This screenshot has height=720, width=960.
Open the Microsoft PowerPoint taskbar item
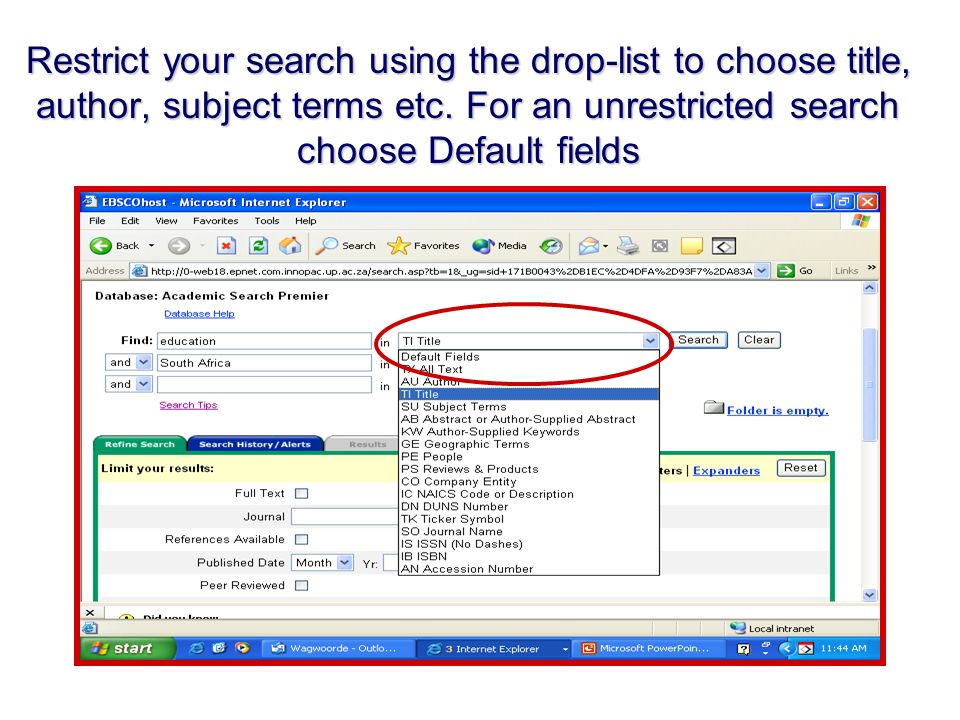point(649,648)
